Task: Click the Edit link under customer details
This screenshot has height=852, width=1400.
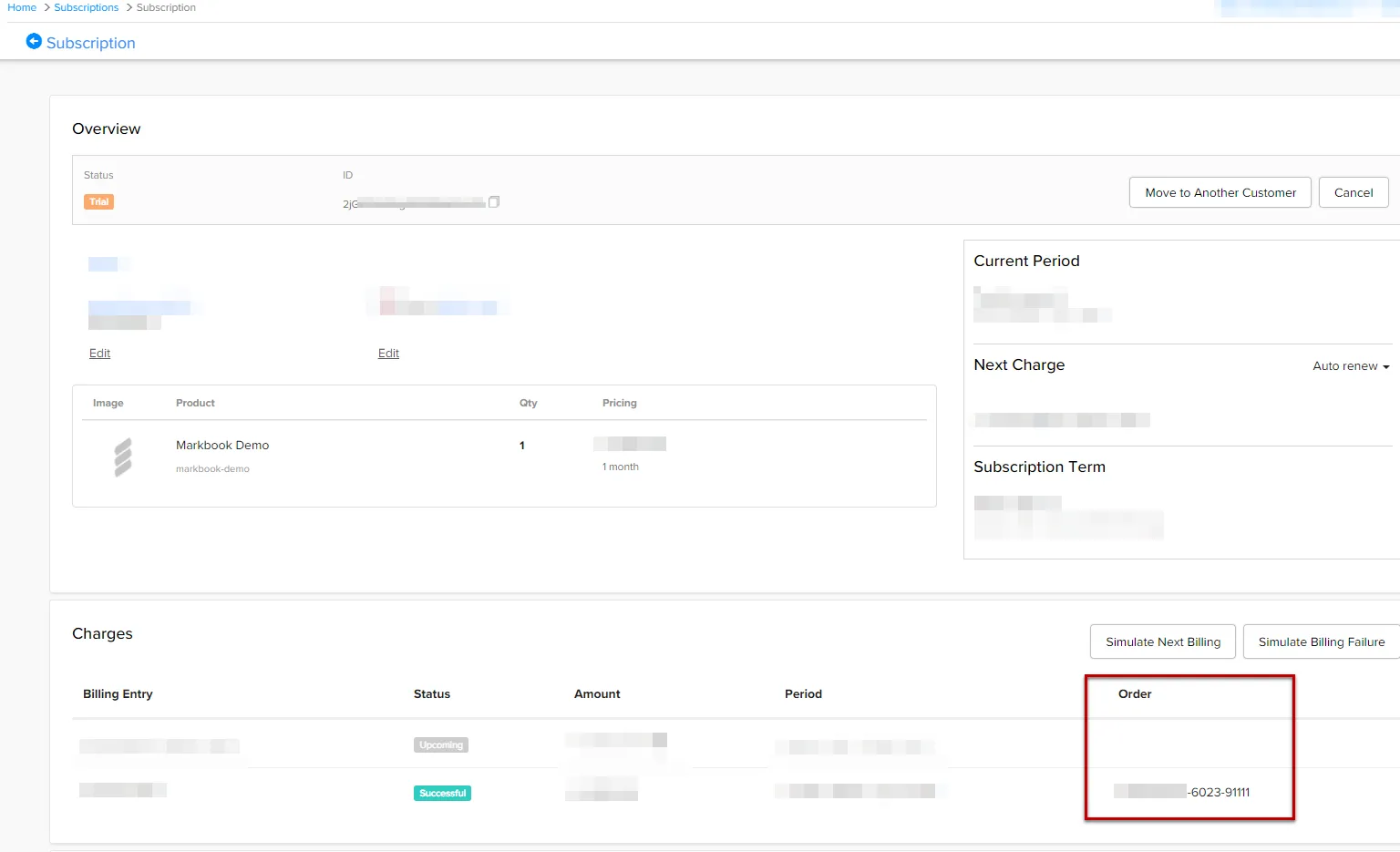Action: click(x=100, y=354)
